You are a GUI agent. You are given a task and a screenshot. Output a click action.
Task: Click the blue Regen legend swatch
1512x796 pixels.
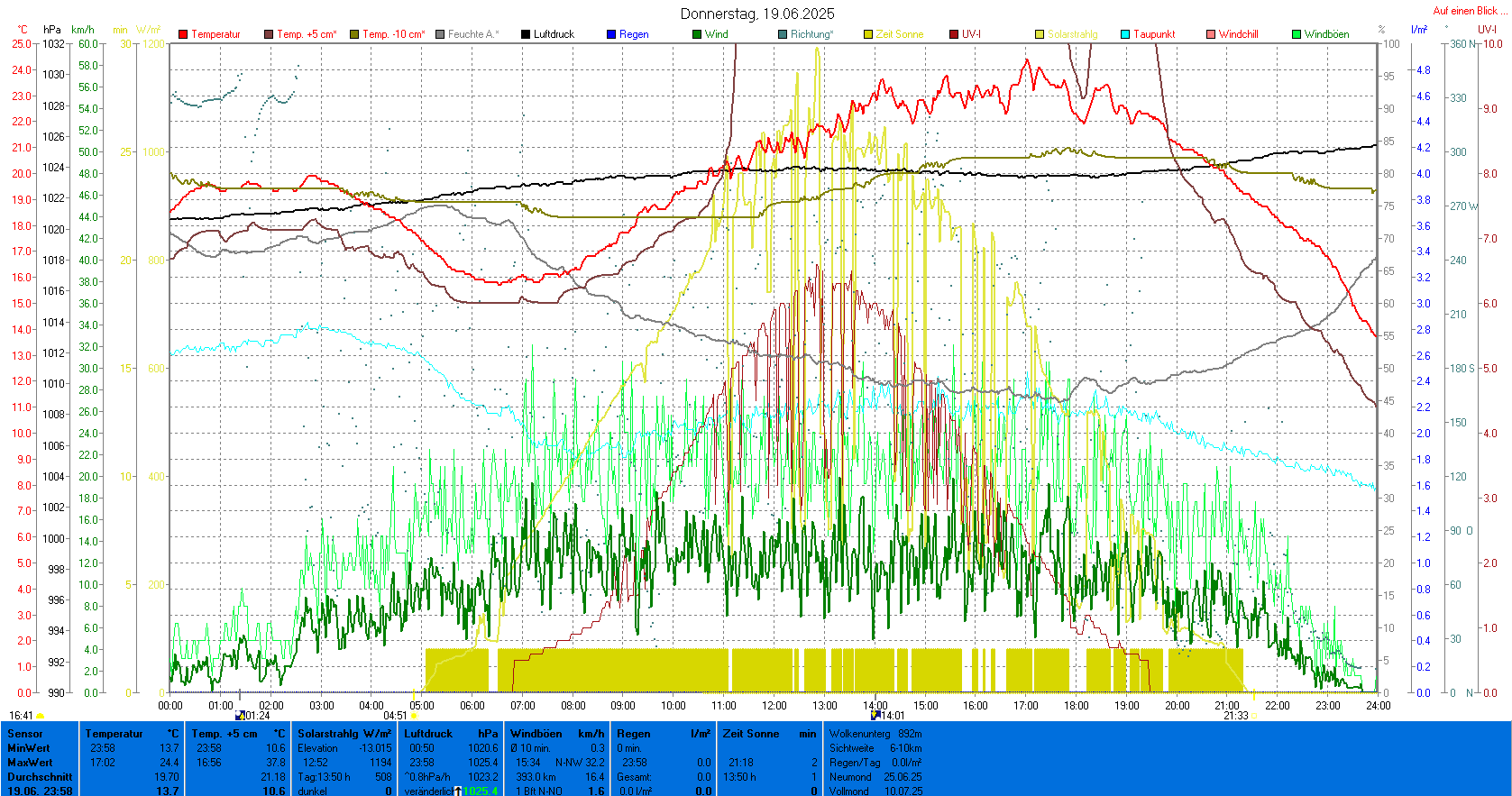[x=611, y=34]
